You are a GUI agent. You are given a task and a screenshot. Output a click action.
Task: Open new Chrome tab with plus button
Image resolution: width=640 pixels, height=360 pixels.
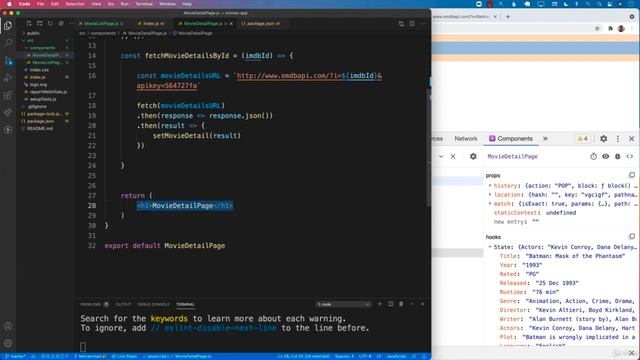click(x=508, y=17)
